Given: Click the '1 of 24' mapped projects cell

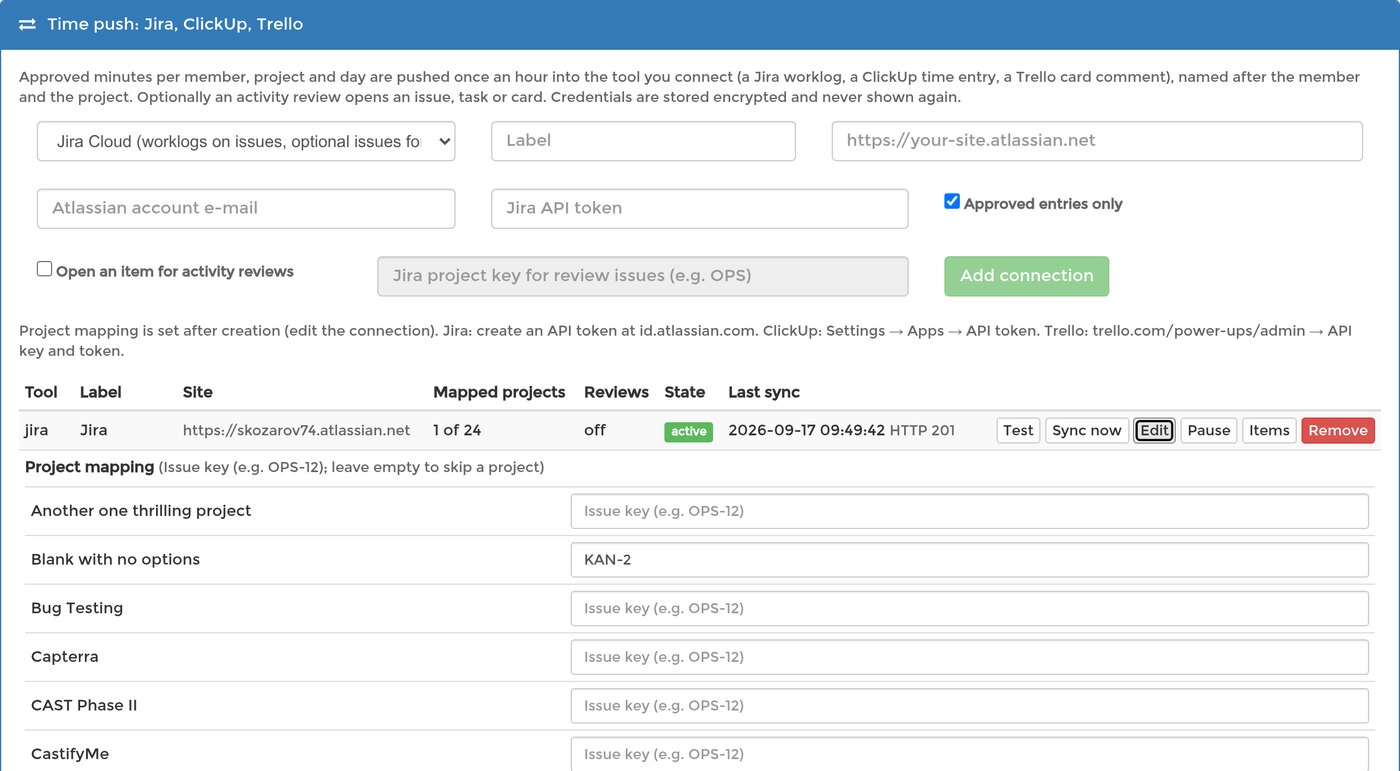Looking at the screenshot, I should (x=457, y=430).
